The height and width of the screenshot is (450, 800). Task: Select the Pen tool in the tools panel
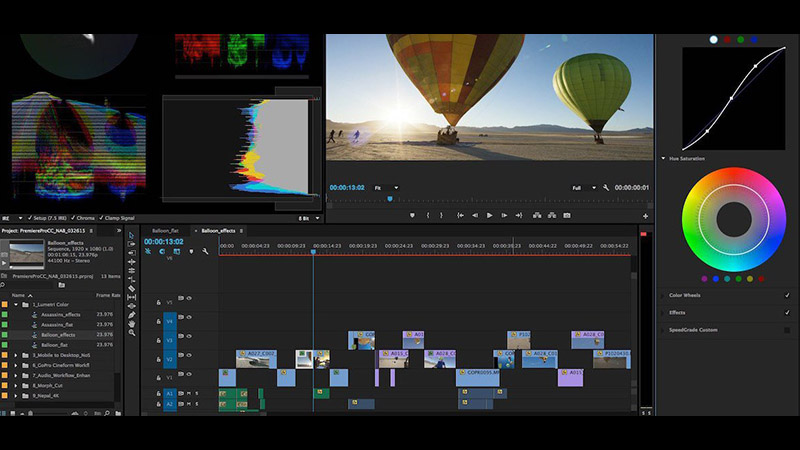point(131,315)
